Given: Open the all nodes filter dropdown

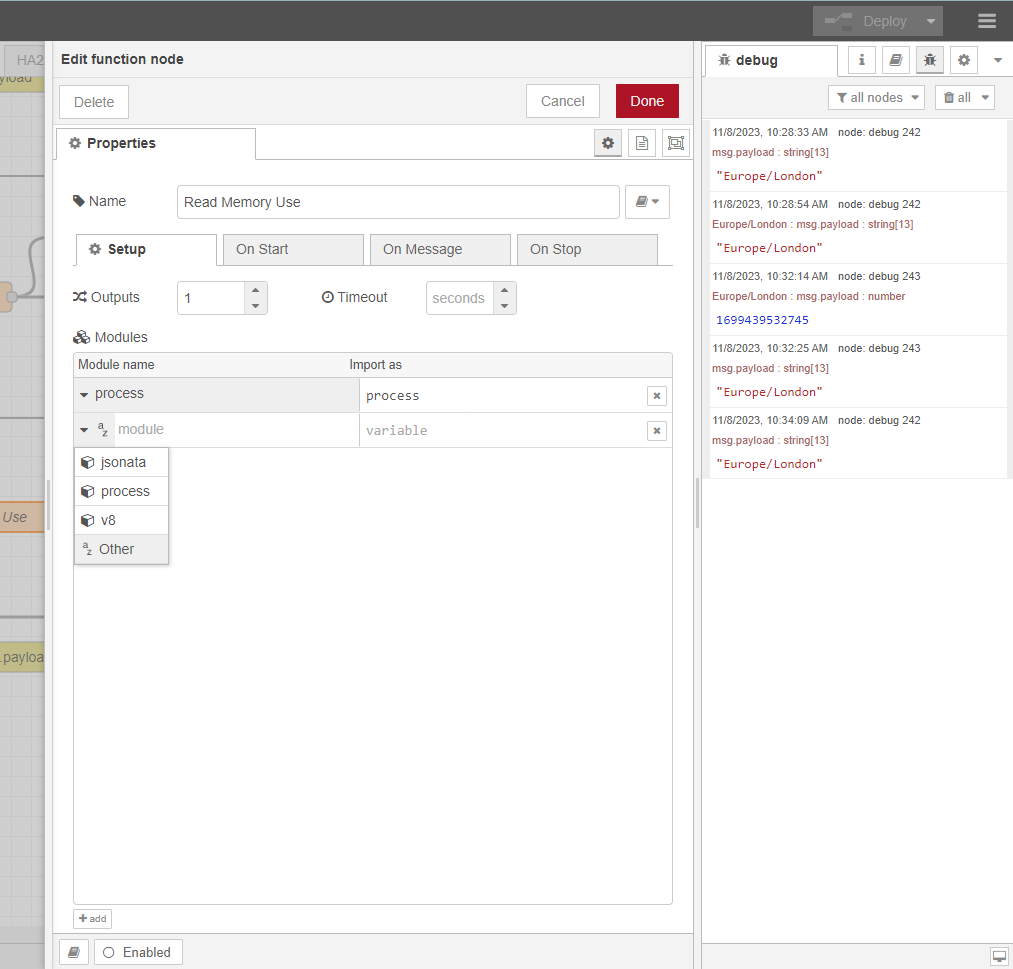Looking at the screenshot, I should (877, 98).
